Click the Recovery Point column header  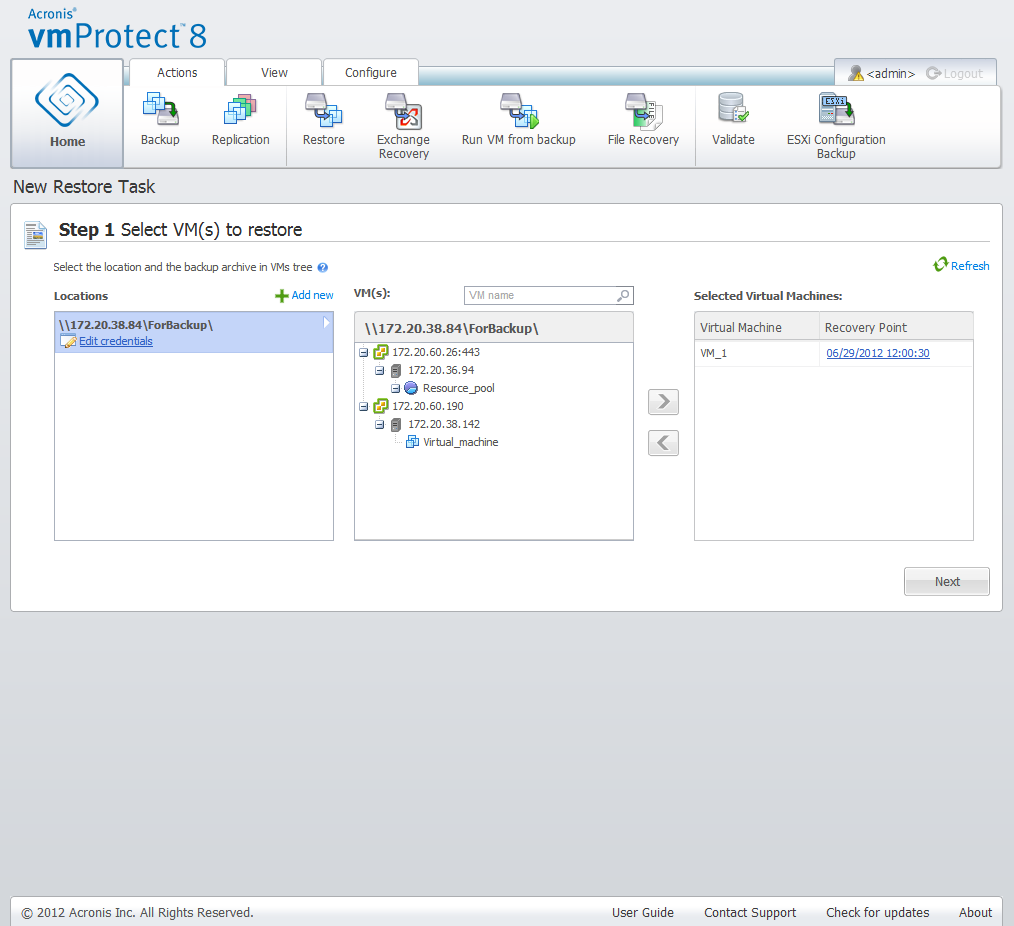[896, 327]
